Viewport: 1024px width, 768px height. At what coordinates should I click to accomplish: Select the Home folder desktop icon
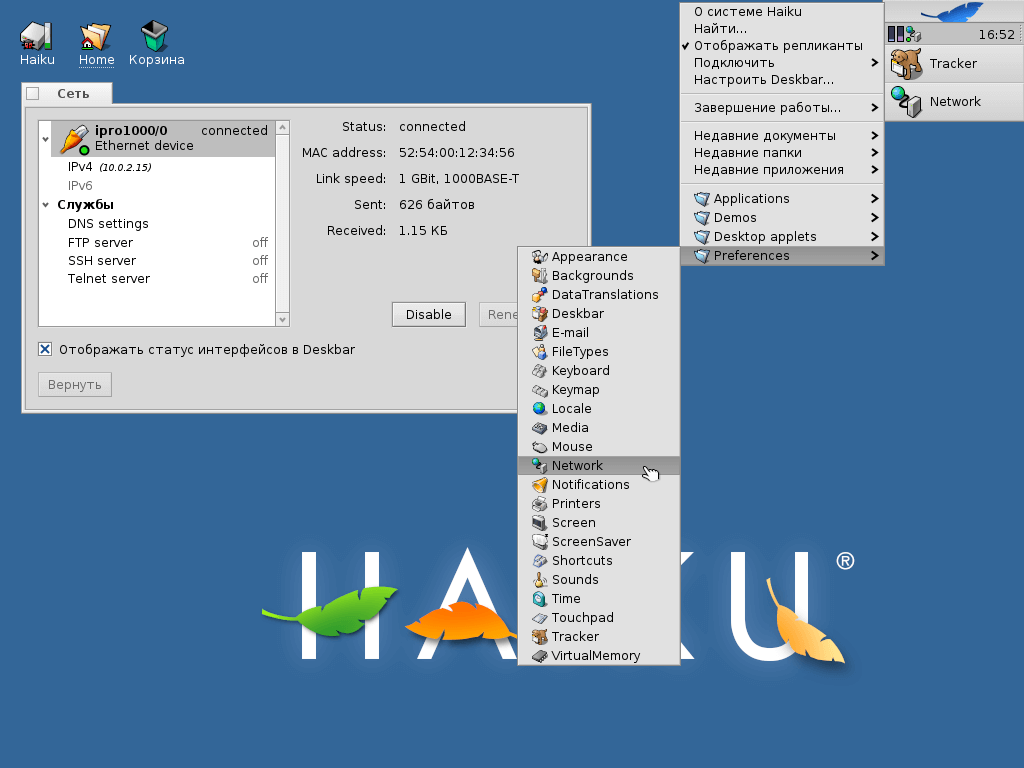tap(95, 37)
